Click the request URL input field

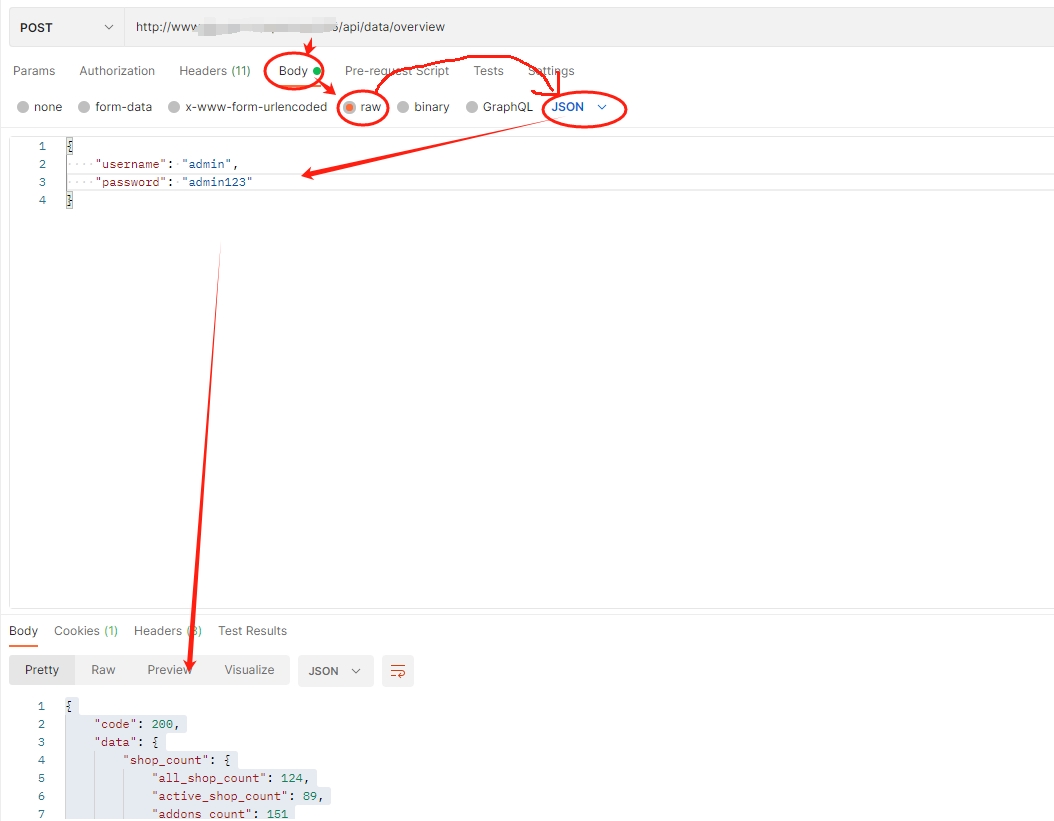(588, 27)
